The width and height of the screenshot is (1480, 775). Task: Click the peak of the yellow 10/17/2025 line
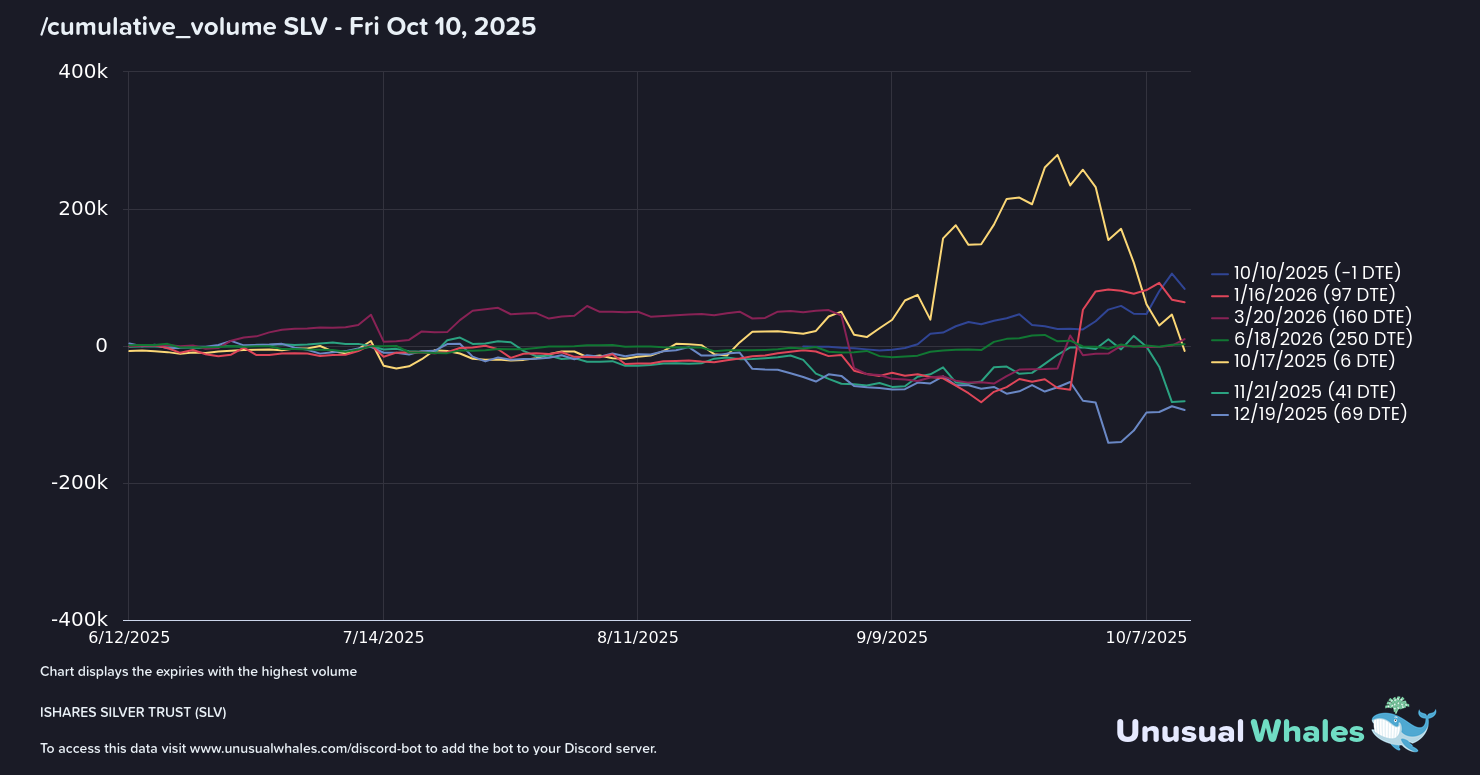[1057, 155]
